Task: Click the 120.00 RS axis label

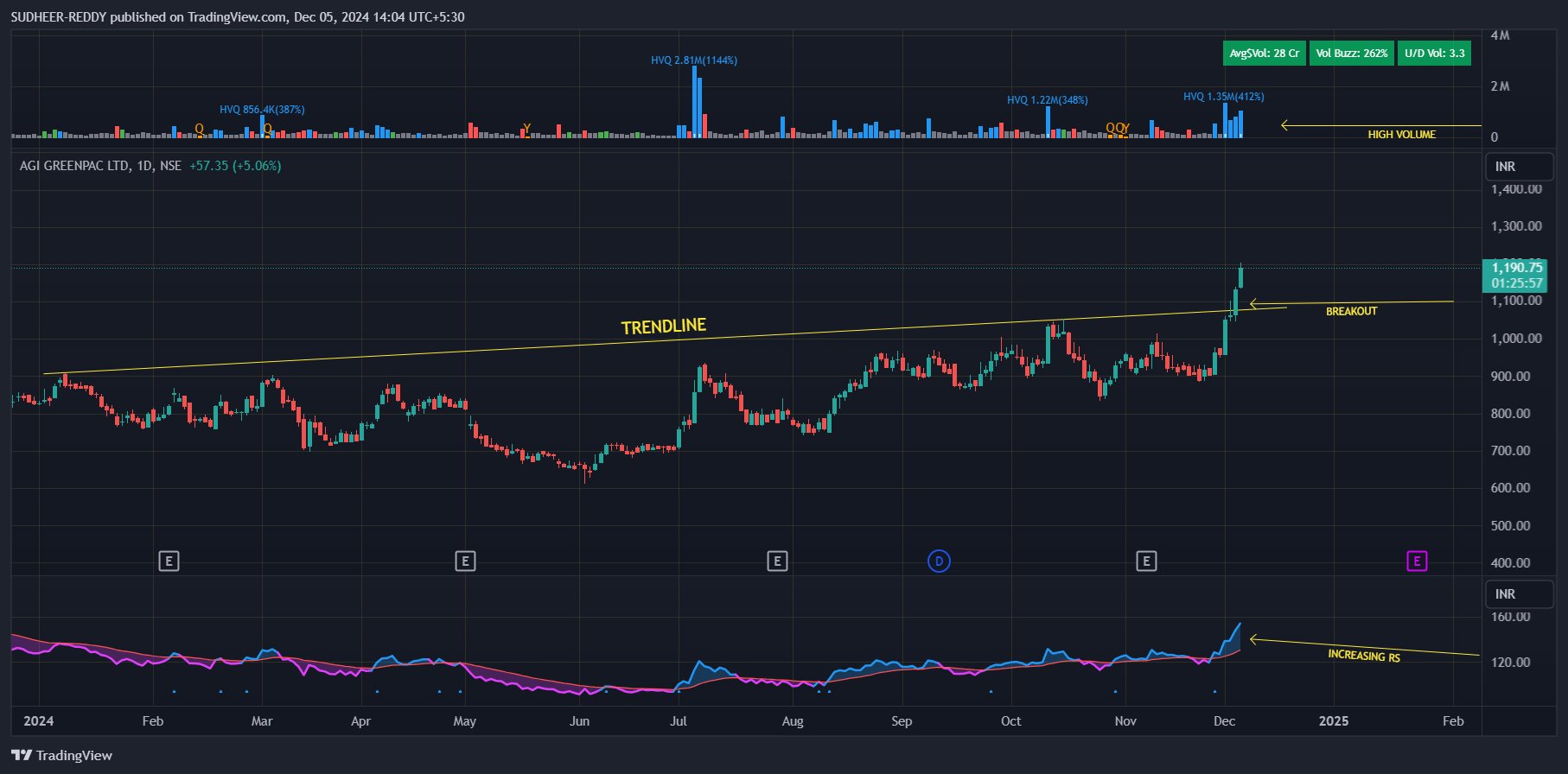Action: [x=1510, y=663]
